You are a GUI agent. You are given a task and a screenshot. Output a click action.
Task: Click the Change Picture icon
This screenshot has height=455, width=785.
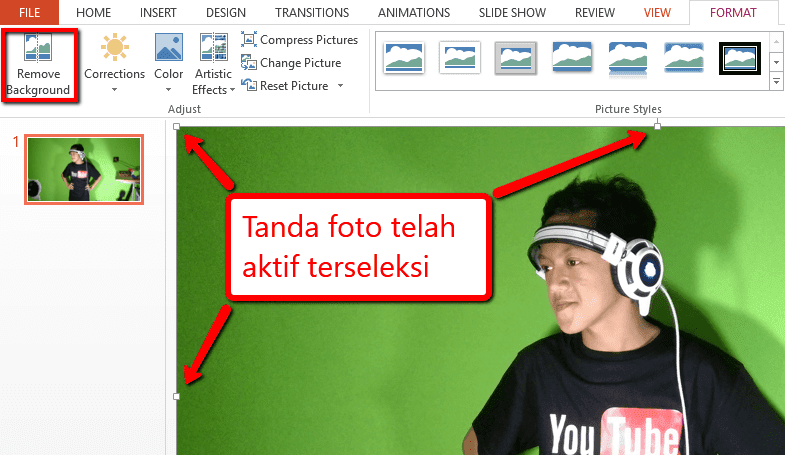pos(249,63)
